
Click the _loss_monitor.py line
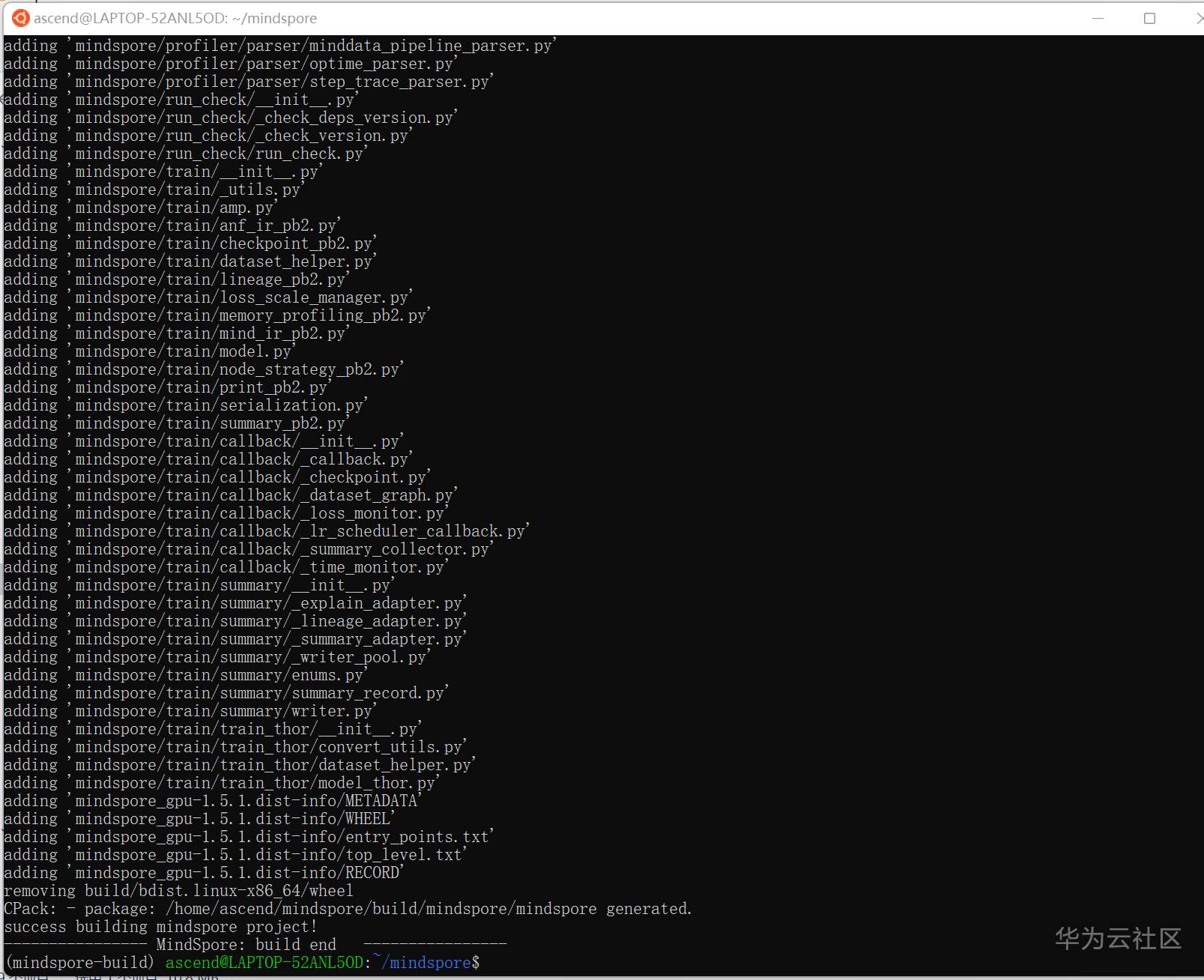[x=226, y=513]
